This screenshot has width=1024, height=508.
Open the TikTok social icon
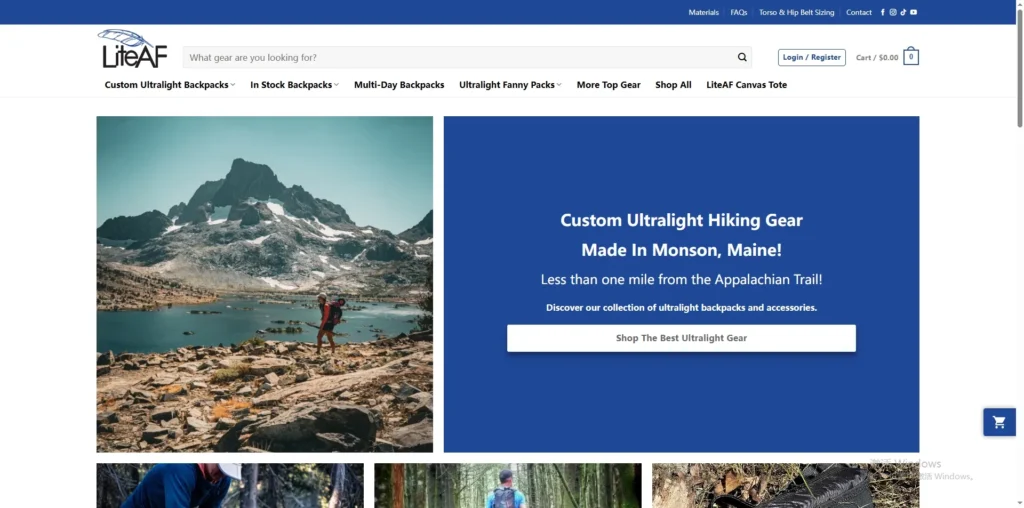pos(903,12)
